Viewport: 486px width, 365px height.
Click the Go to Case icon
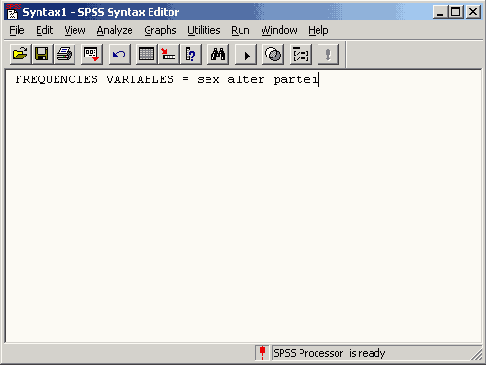[168, 54]
